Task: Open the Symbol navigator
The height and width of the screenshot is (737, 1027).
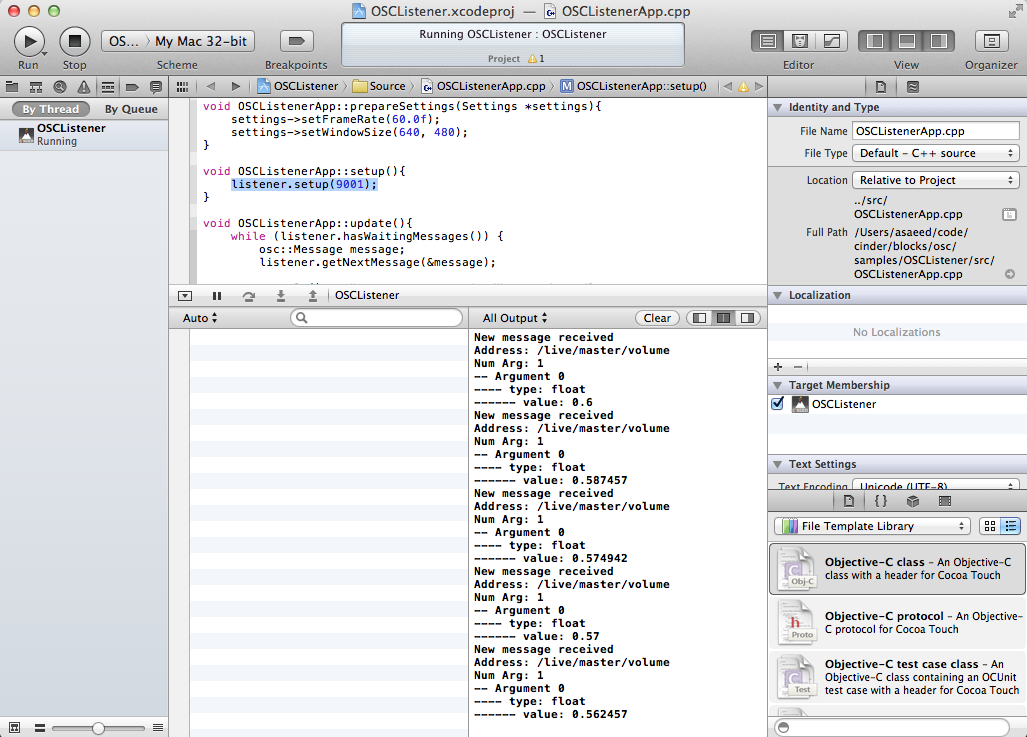Action: point(36,86)
